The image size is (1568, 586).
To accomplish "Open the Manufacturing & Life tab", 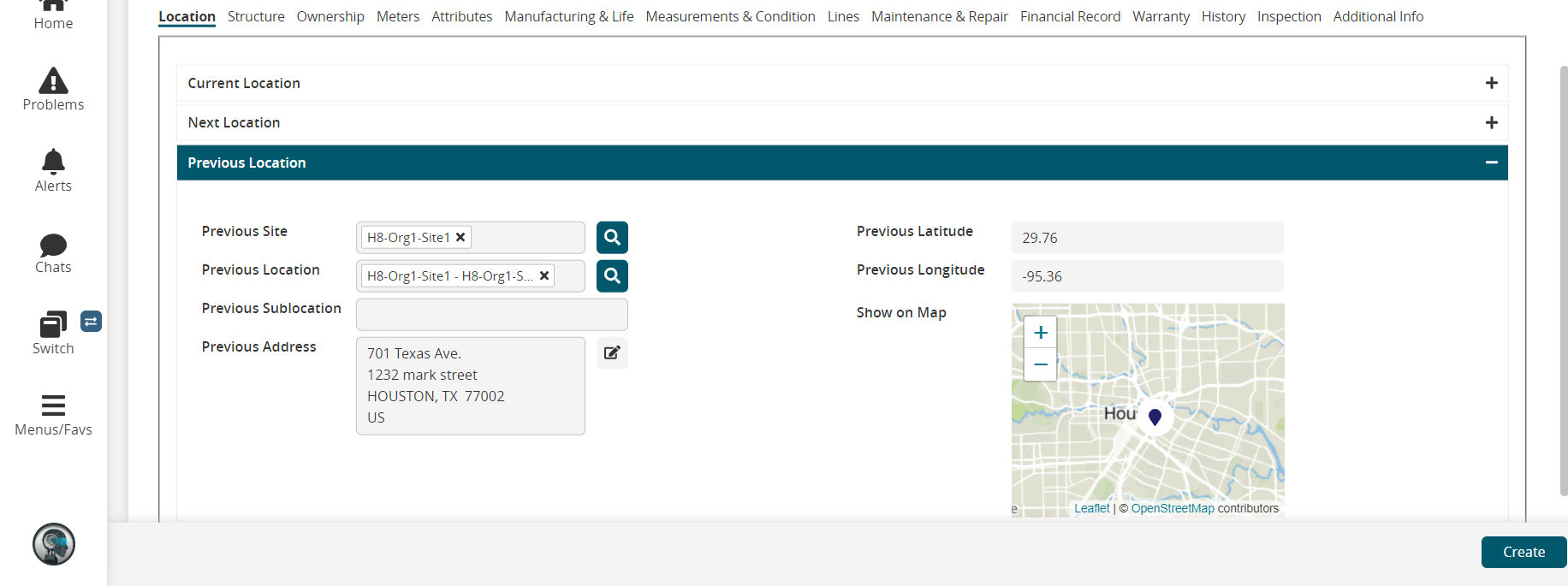I will pyautogui.click(x=569, y=16).
